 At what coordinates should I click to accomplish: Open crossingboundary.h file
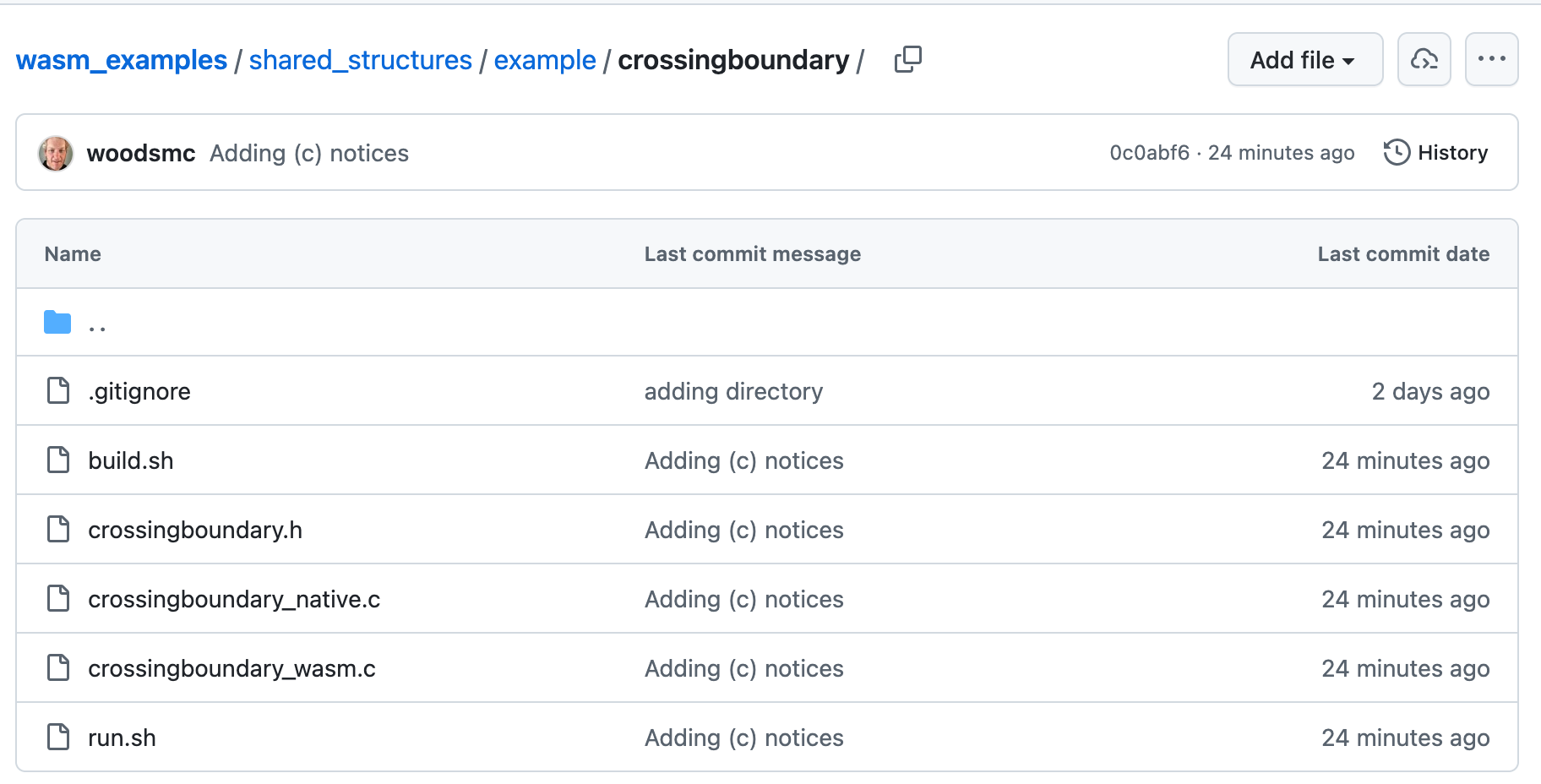(x=195, y=530)
